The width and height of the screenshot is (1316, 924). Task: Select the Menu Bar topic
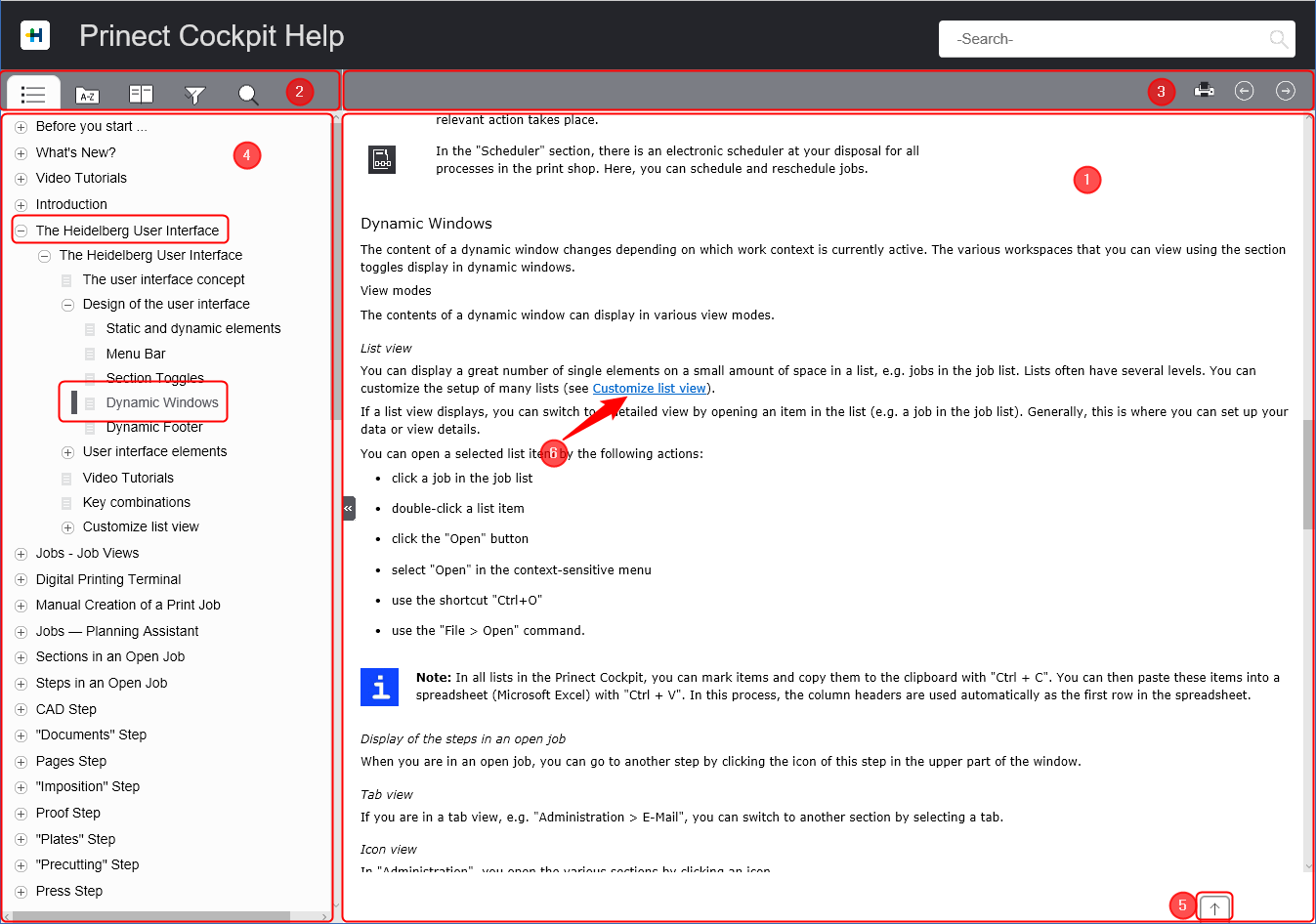136,354
